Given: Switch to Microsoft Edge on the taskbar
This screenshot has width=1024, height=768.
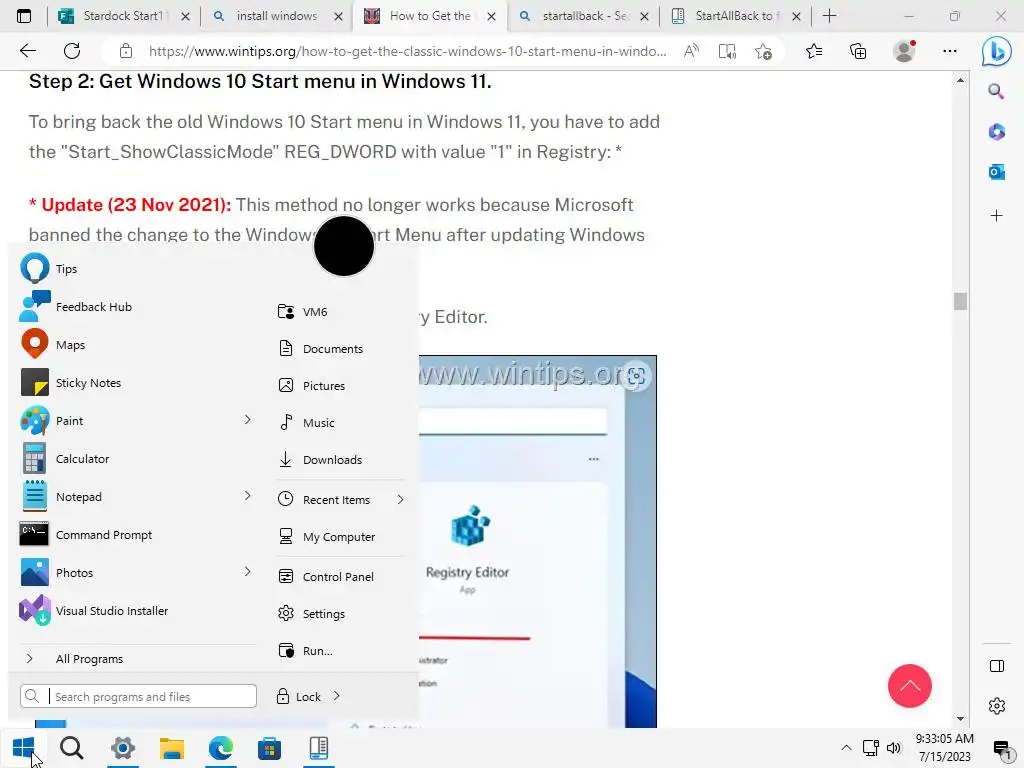Looking at the screenshot, I should pyautogui.click(x=221, y=748).
